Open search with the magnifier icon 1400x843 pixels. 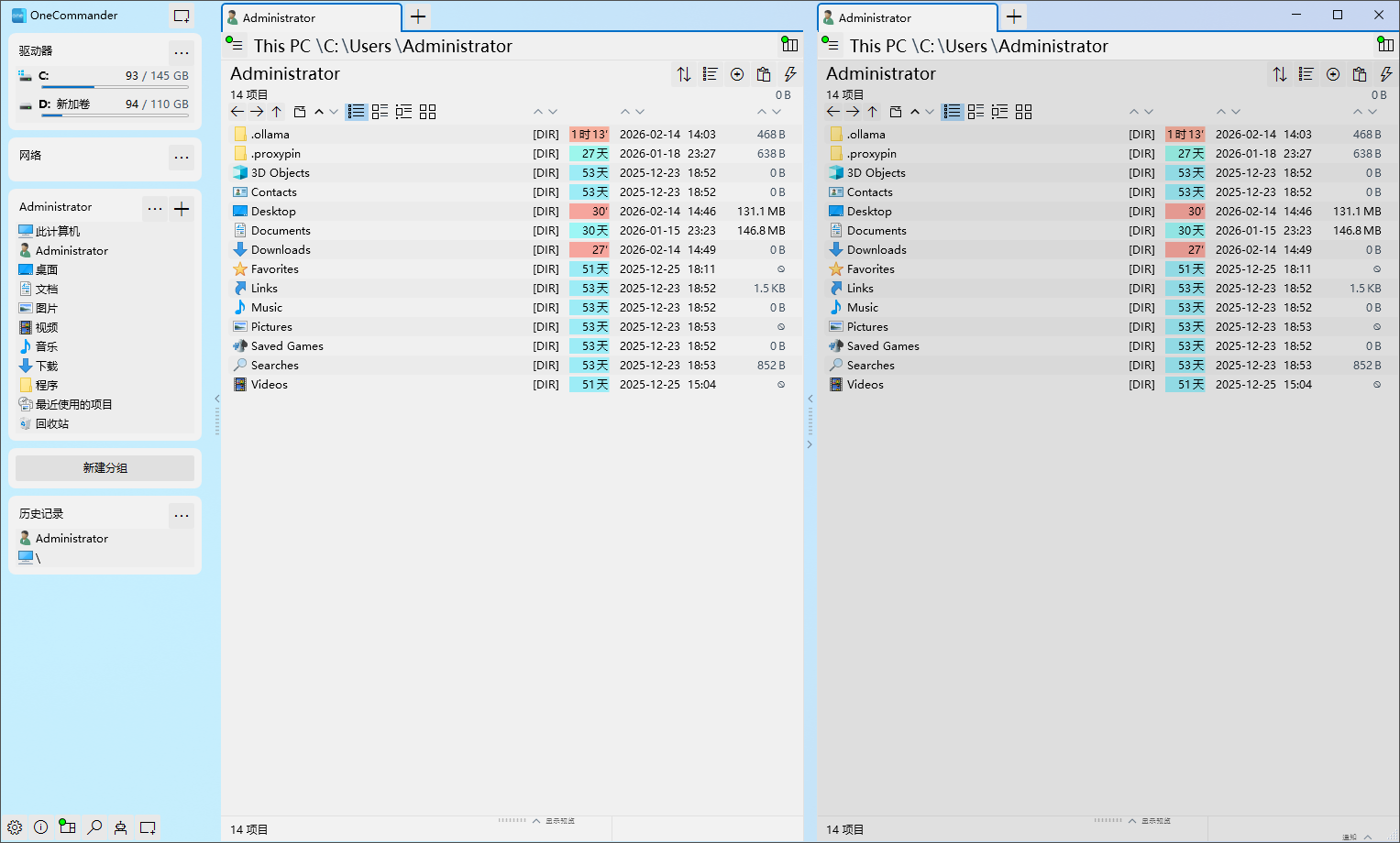pos(94,827)
